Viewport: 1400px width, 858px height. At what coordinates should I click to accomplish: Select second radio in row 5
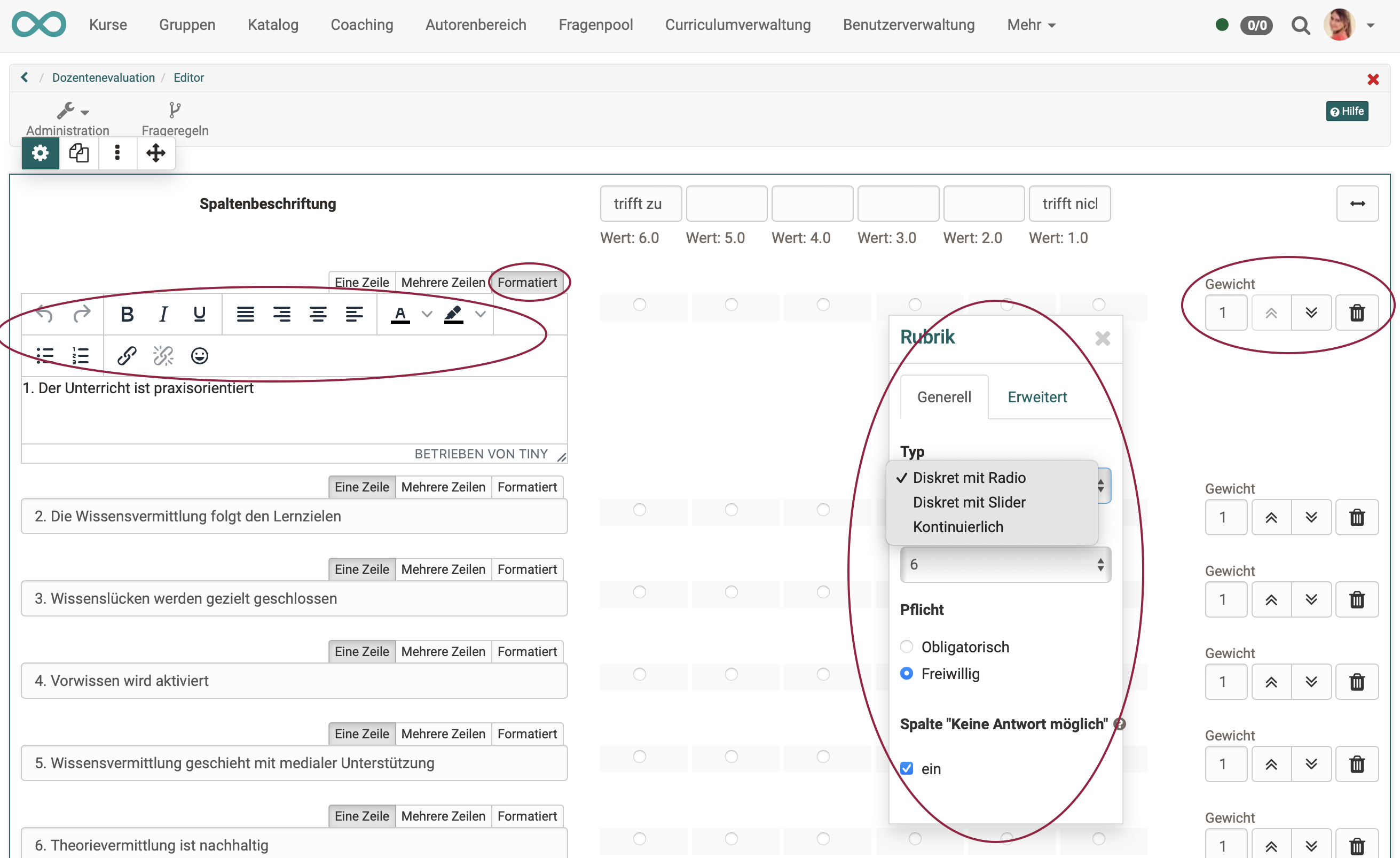tap(732, 756)
